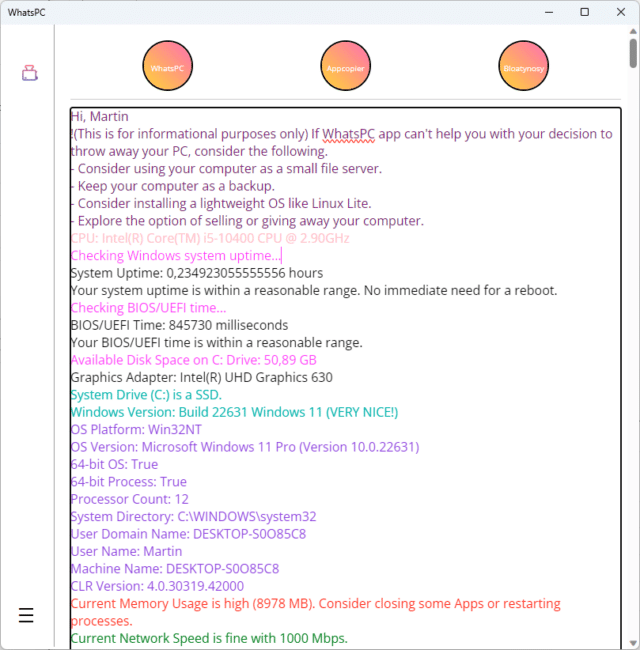
Task: Click 'Your BIOS/UEFI time is within a reasonable range.'
Action: pyautogui.click(x=217, y=343)
